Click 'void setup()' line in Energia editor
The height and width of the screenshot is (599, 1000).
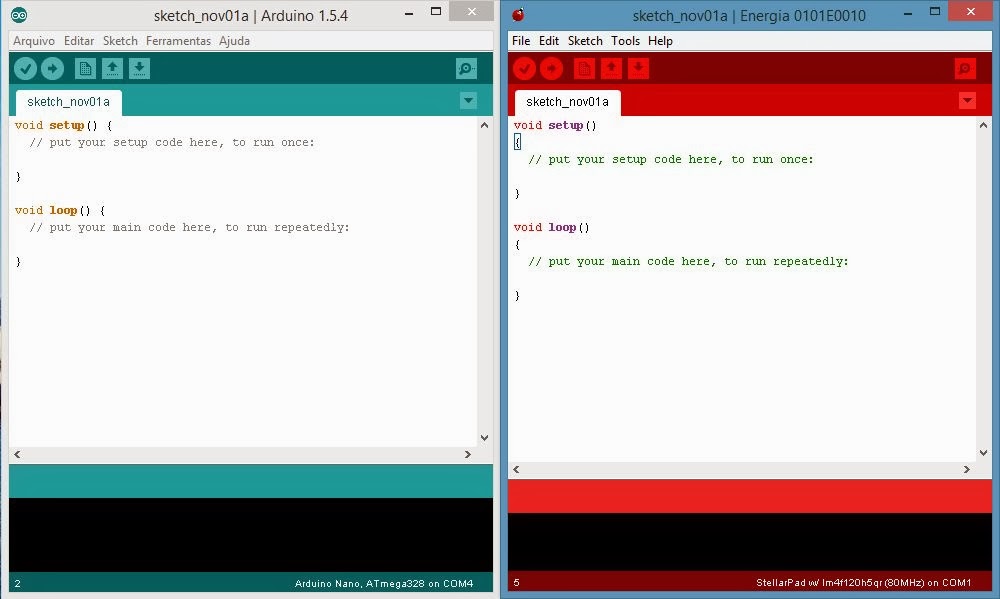click(555, 126)
